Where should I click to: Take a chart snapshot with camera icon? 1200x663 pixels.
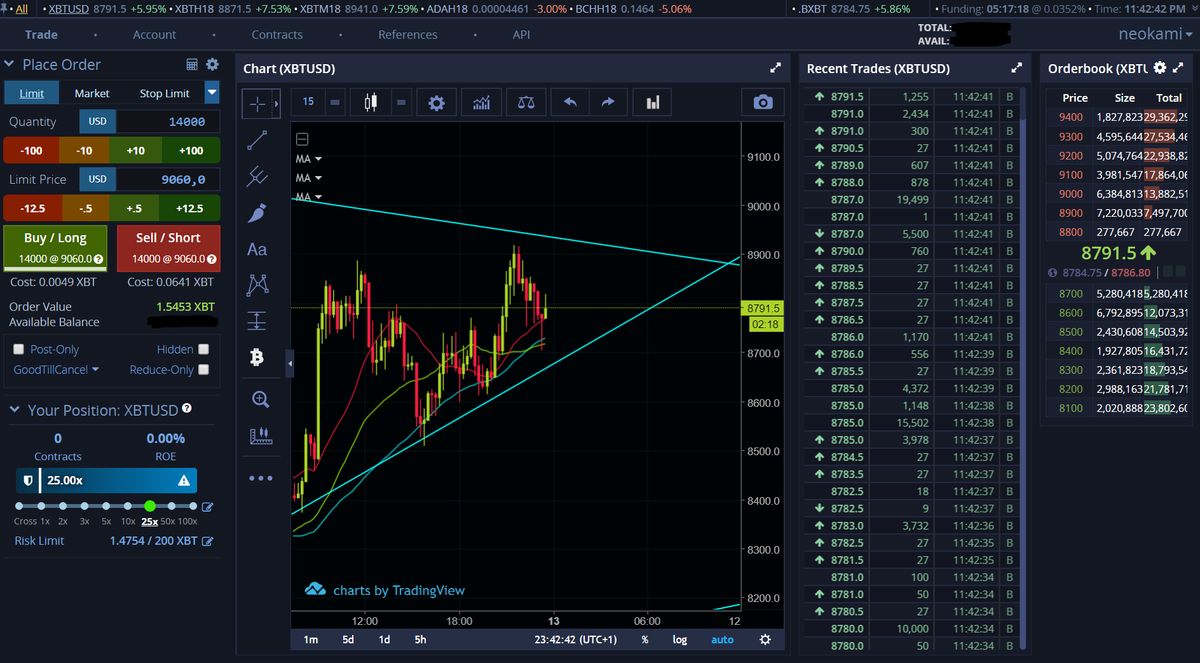763,102
